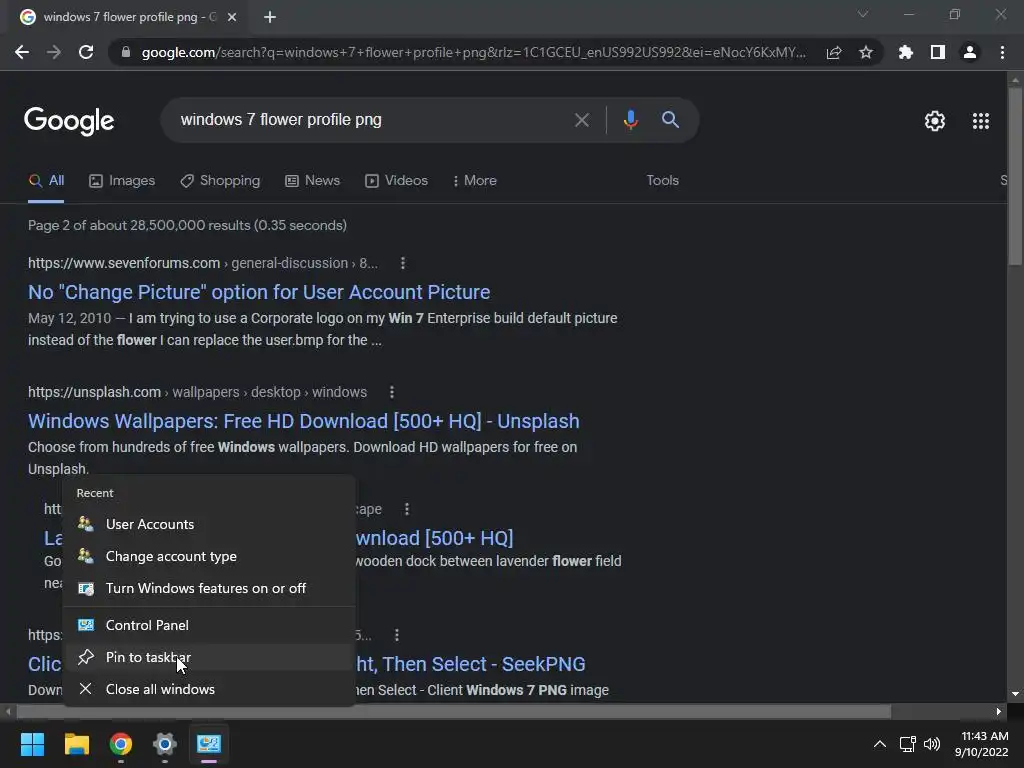The height and width of the screenshot is (768, 1024).
Task: Open the sevenforums.com URL breadcrumb
Action: (x=202, y=263)
